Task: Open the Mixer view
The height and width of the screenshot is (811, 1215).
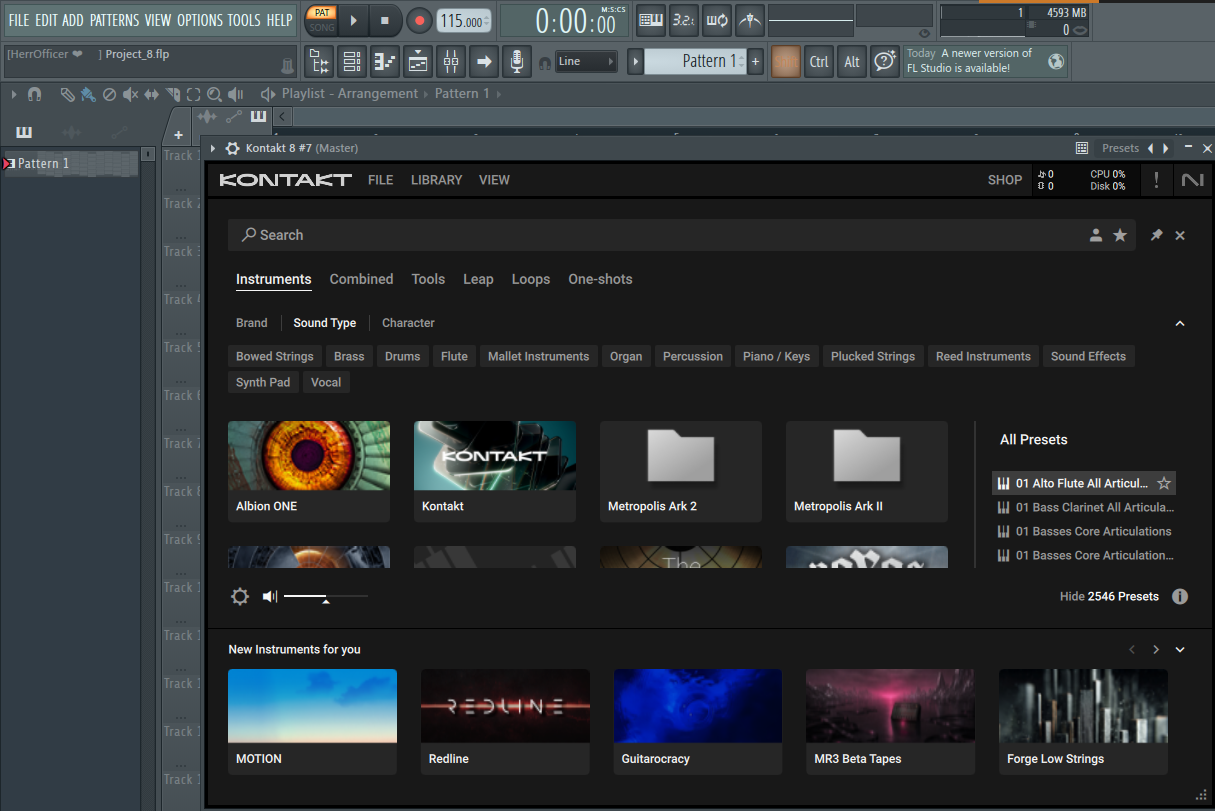Action: [451, 62]
